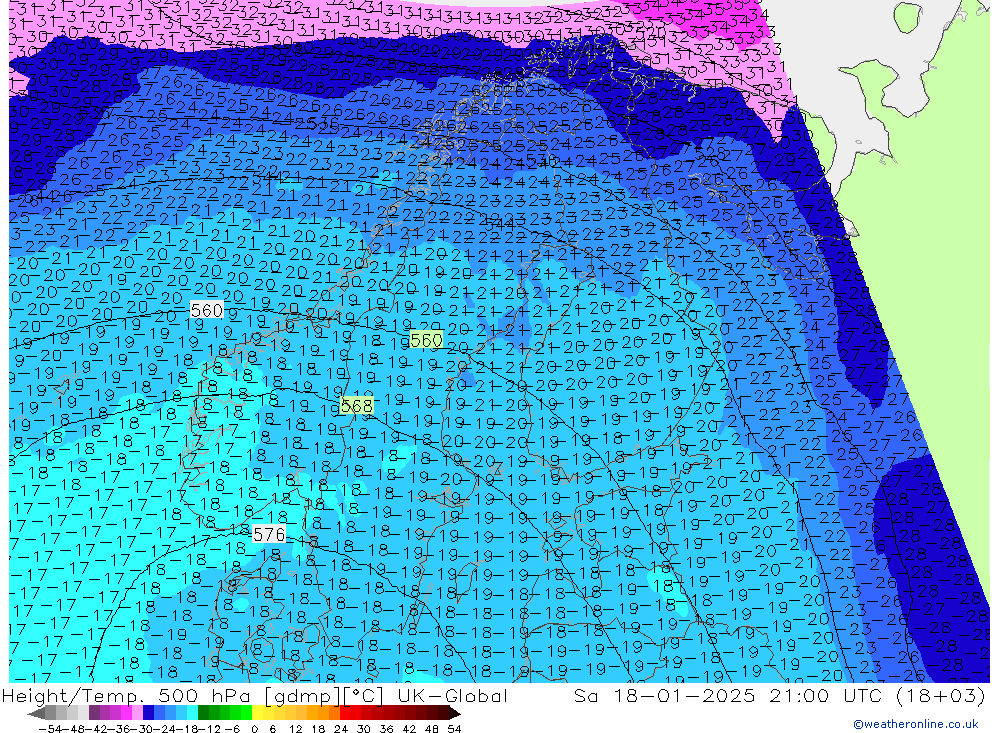Click the gray left arrow end of color scale

tap(36, 714)
